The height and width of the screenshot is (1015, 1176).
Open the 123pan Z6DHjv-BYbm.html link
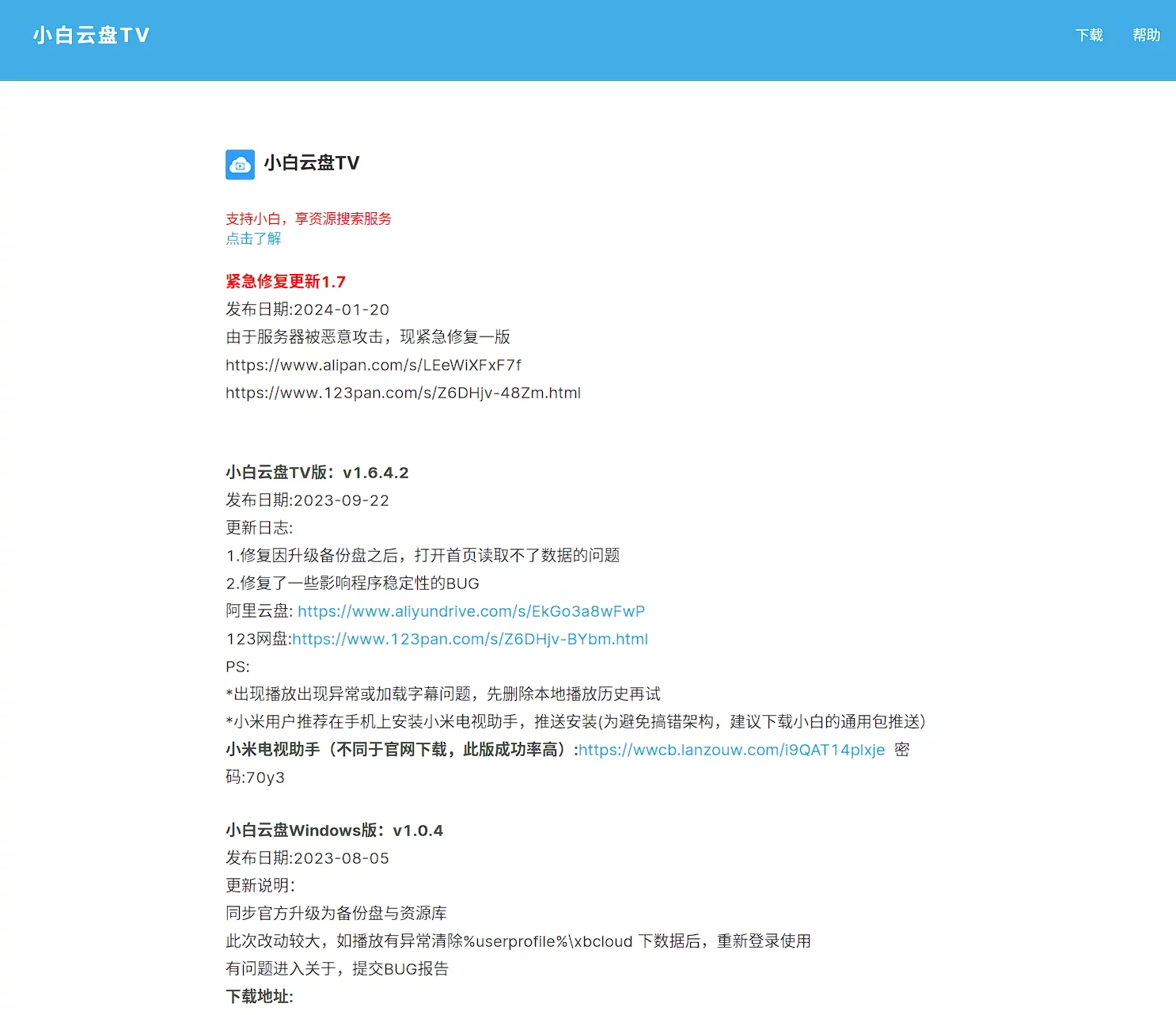470,639
